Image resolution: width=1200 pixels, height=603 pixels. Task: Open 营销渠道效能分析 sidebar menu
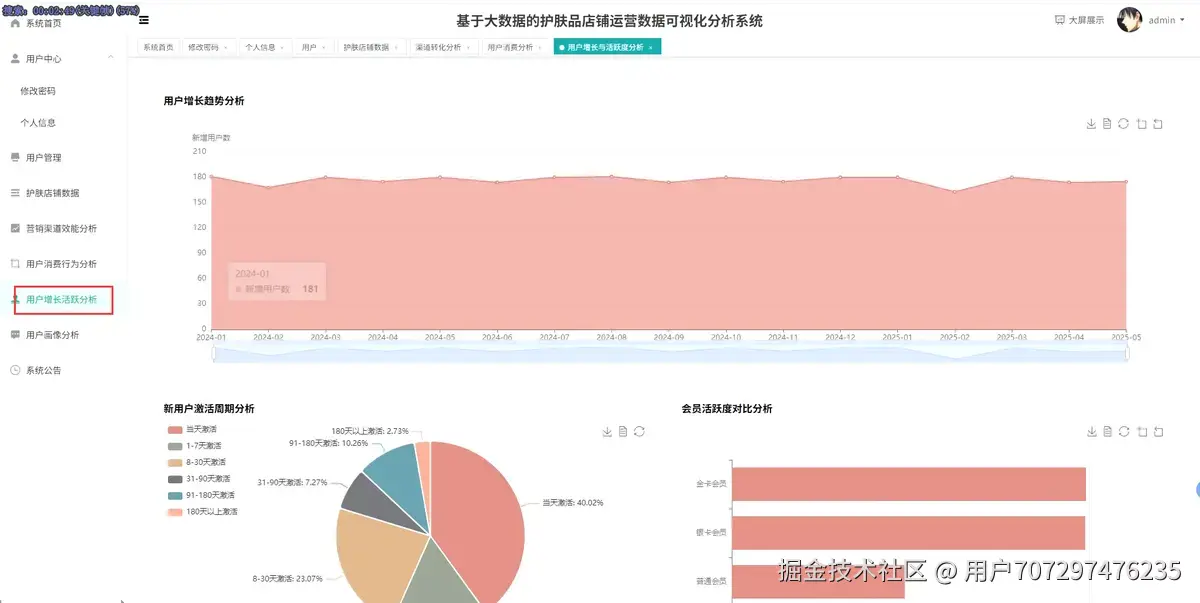[60, 229]
